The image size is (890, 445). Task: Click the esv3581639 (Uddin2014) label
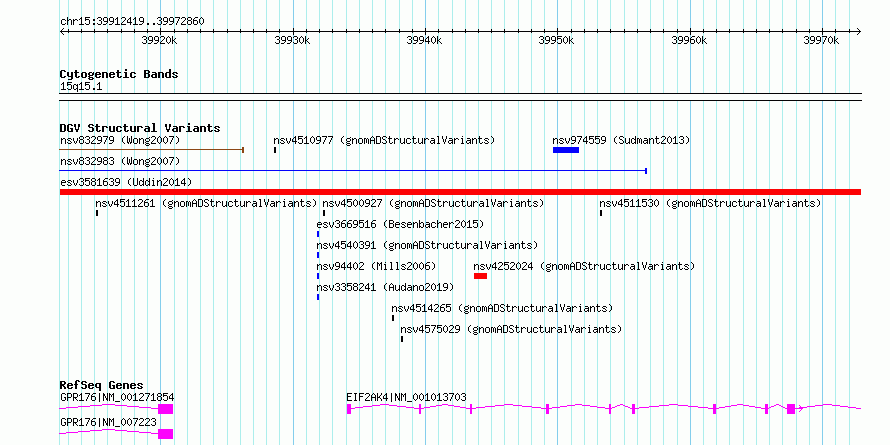(x=126, y=182)
